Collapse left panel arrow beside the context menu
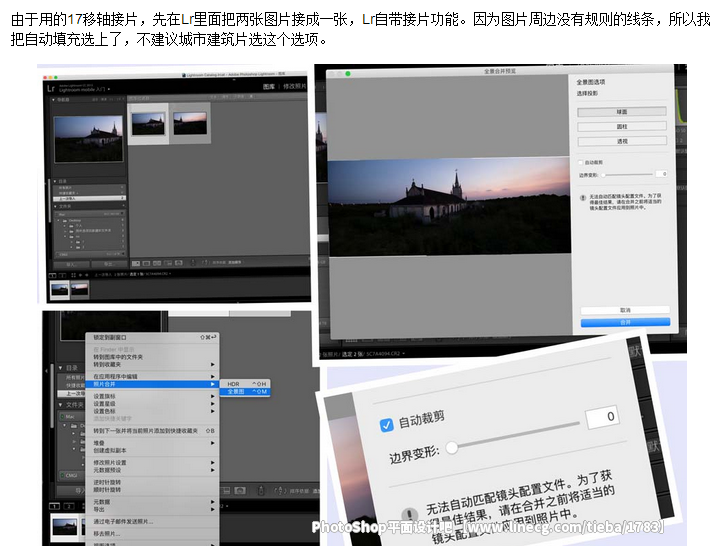 tap(46, 370)
